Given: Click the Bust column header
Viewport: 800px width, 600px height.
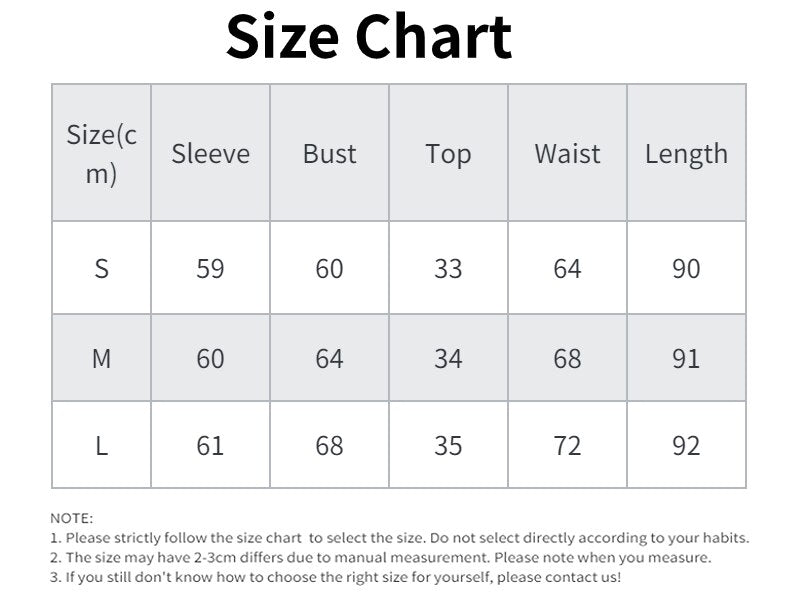Looking at the screenshot, I should click(329, 154).
